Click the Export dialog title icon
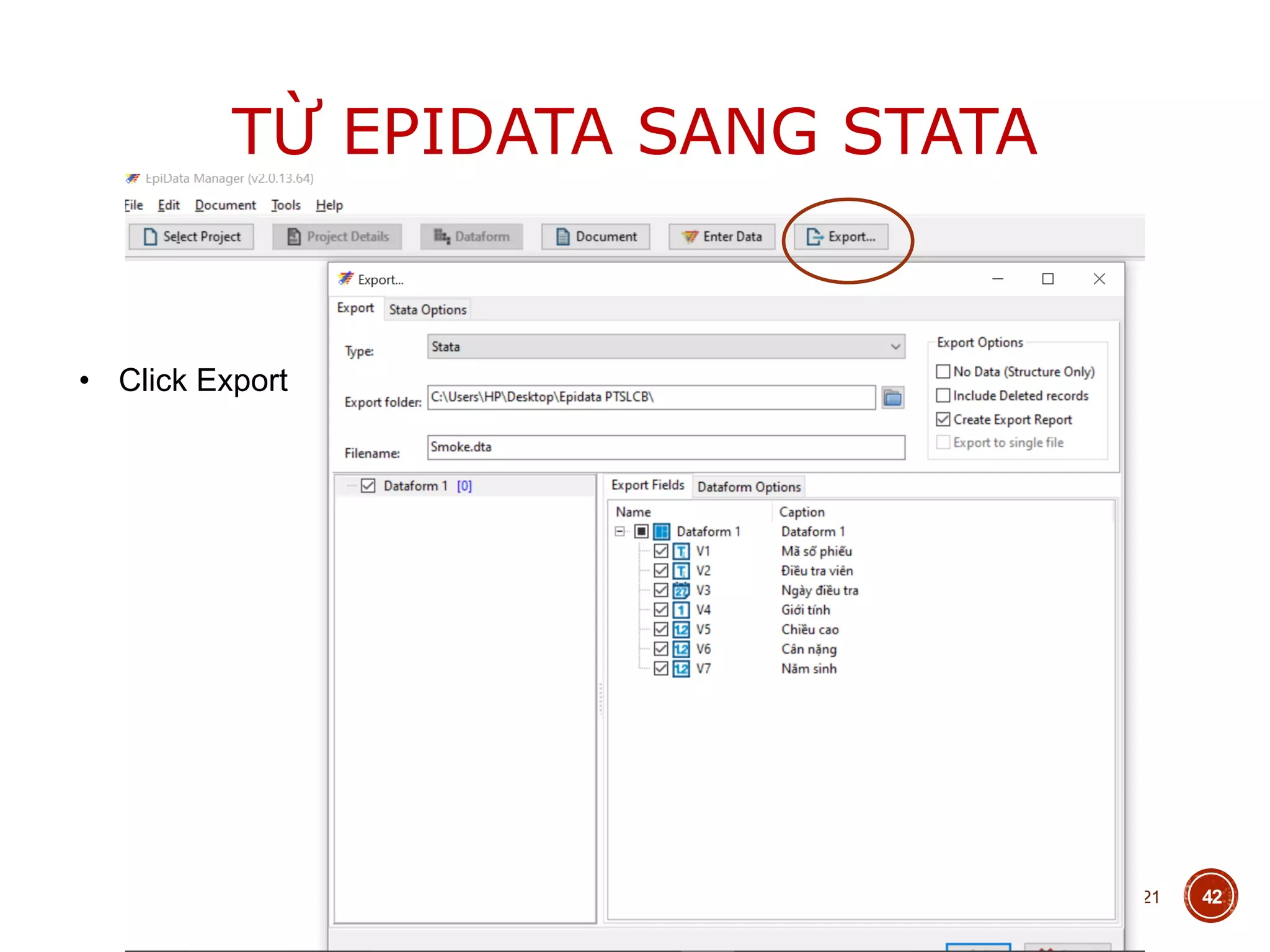 tap(345, 279)
